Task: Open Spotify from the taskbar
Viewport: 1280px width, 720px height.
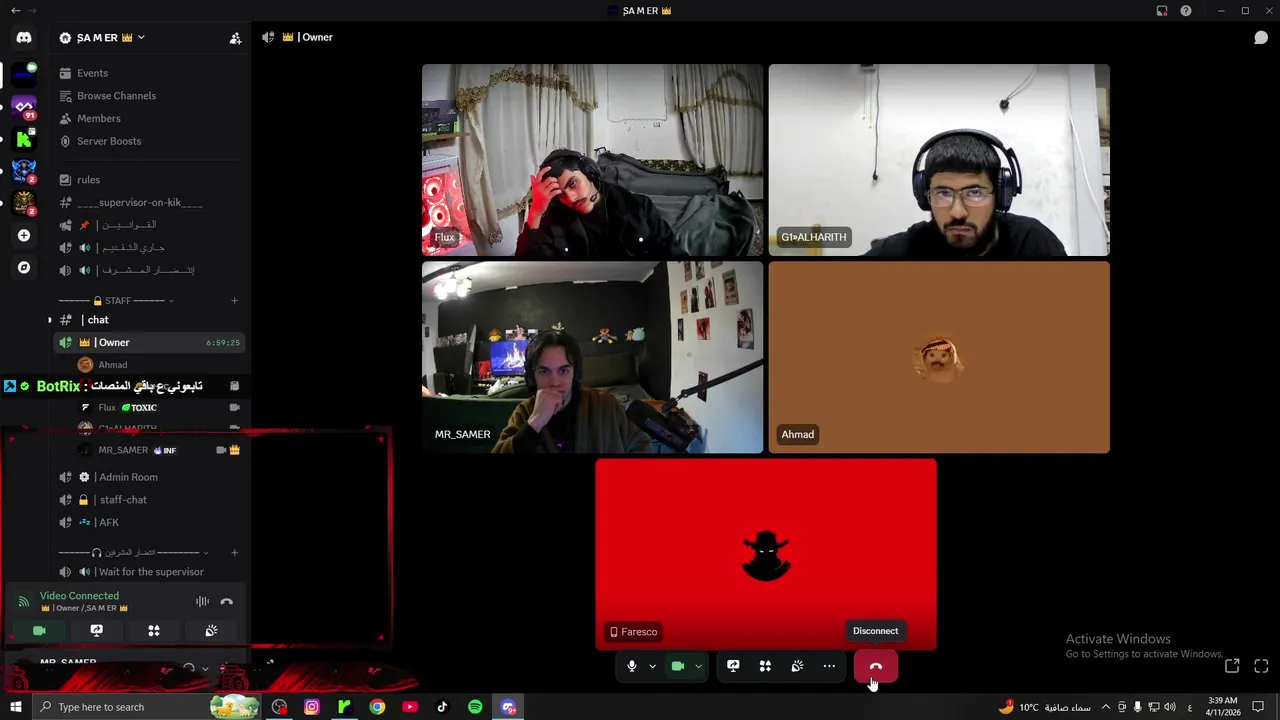Action: point(475,707)
